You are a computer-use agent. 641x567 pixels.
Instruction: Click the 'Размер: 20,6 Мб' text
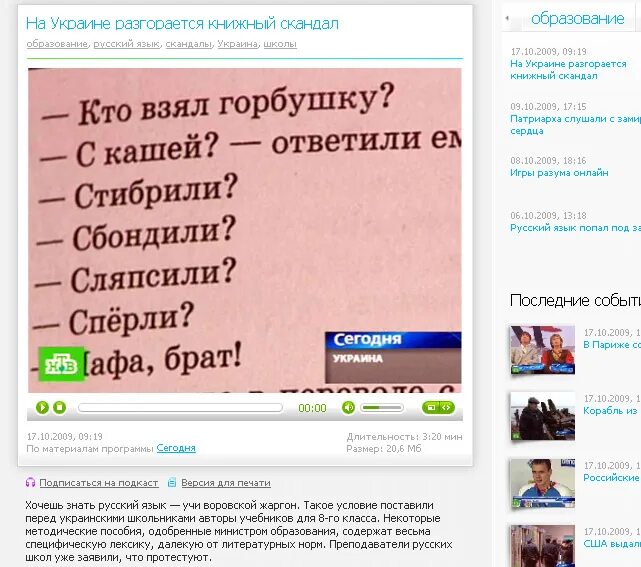(x=383, y=448)
